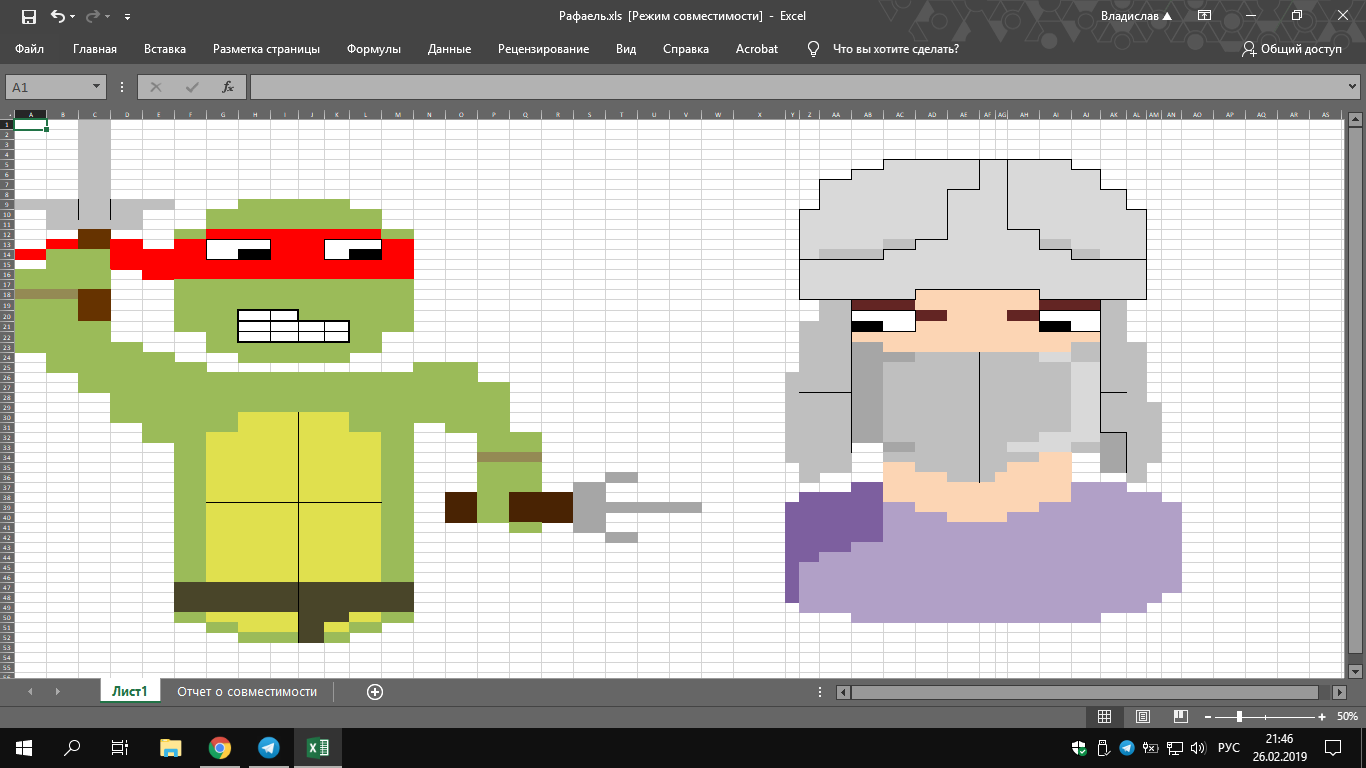
Task: Switch to Normal view icon in status bar
Action: pyautogui.click(x=1104, y=717)
